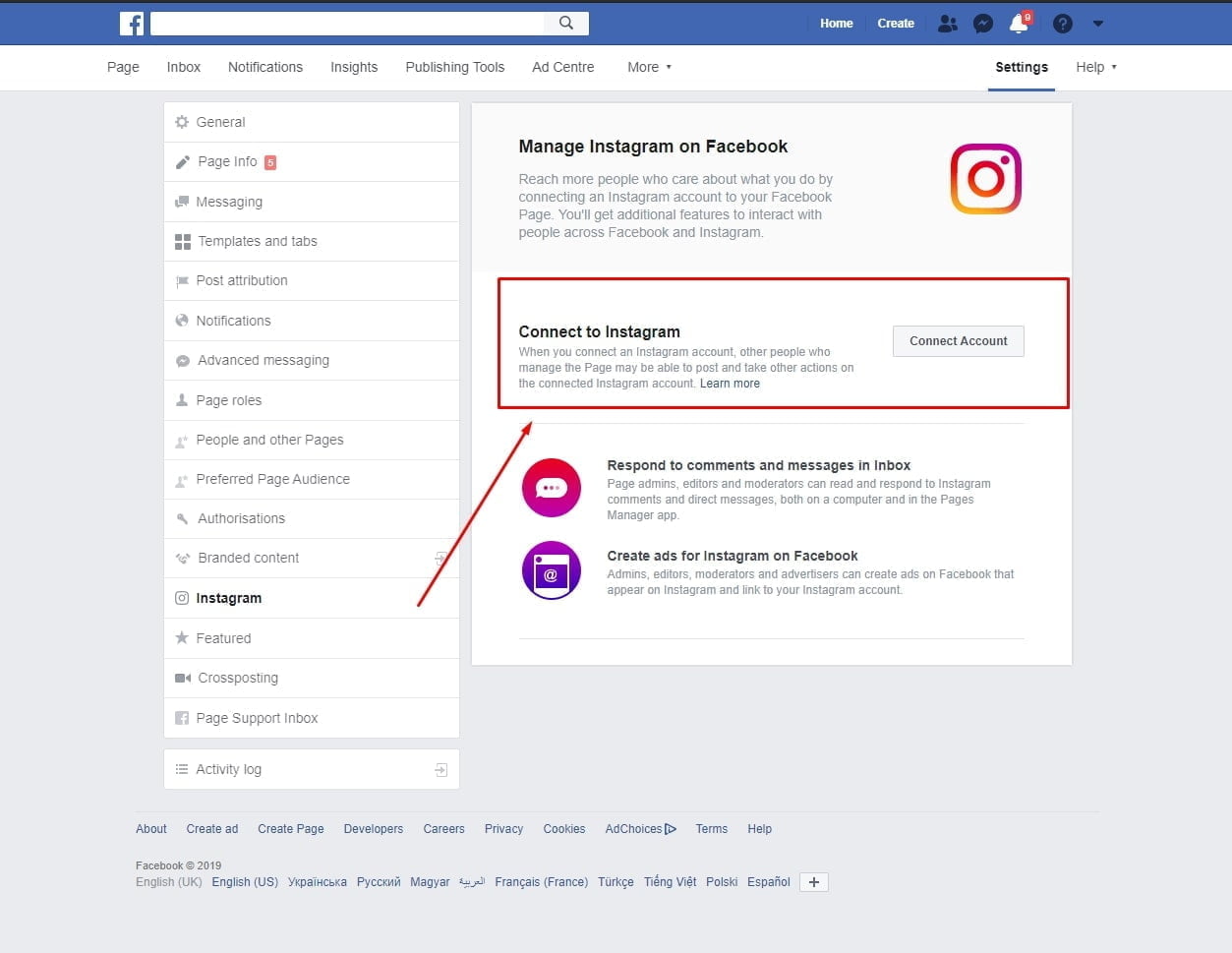Screen dimensions: 1232x953
Task: Switch language to Magyar
Action: click(x=430, y=882)
